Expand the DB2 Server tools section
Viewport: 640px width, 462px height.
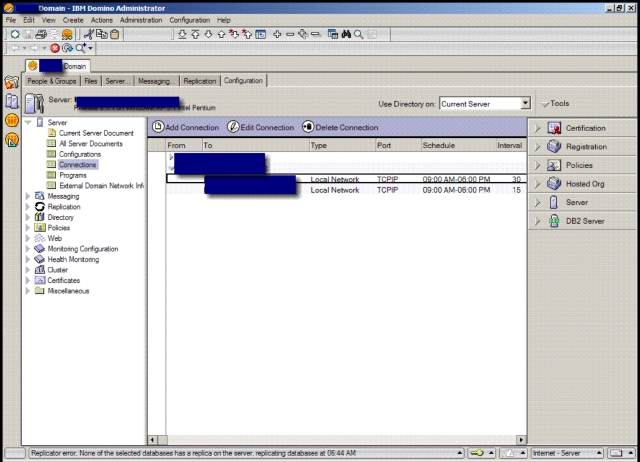(x=538, y=221)
